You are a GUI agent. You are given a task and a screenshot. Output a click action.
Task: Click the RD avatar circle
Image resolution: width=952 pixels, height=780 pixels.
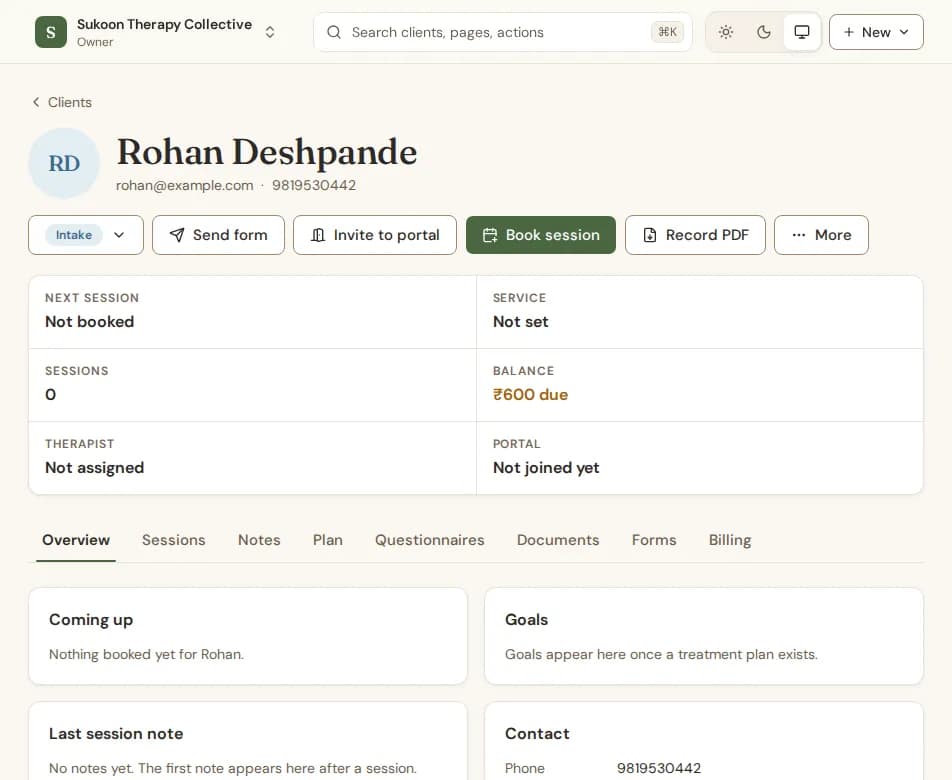pos(64,163)
